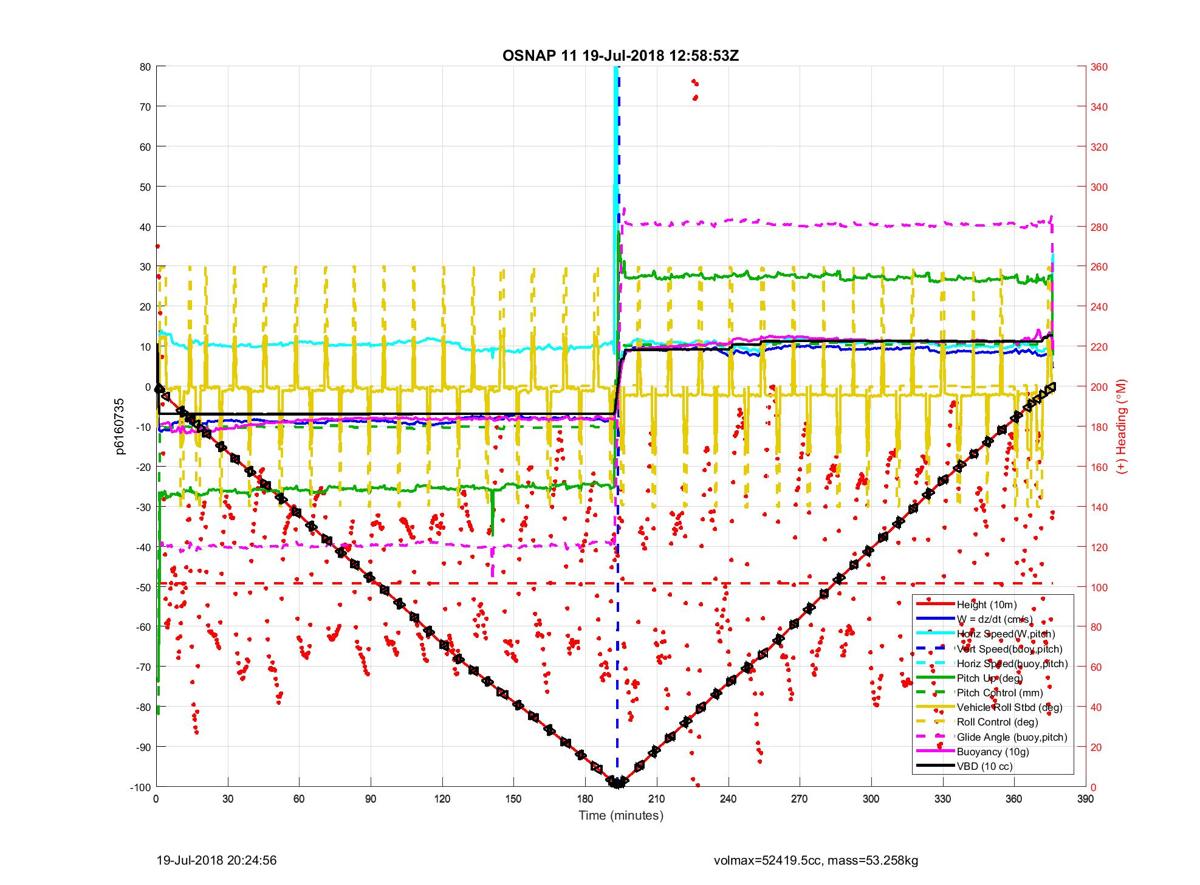Click the right heading axis tick 100
The height and width of the screenshot is (885, 1200).
point(1100,587)
